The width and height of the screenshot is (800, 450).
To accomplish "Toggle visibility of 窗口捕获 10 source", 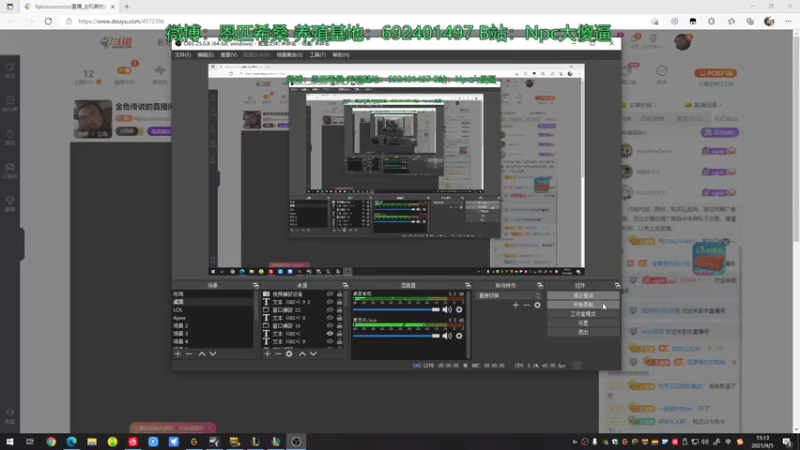I will click(x=330, y=326).
